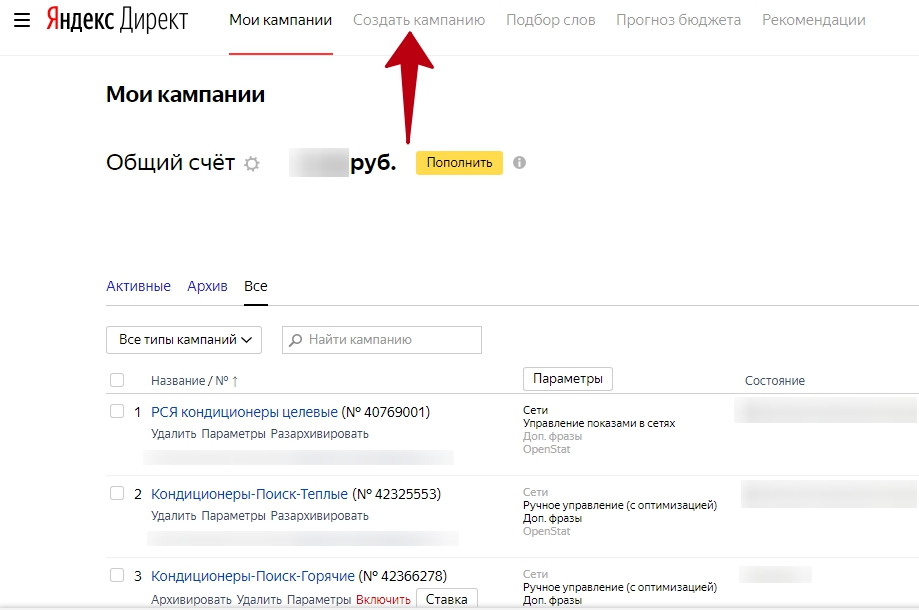Open campaign Кондиционеры-Поиск-Теплые
The height and width of the screenshot is (610, 919).
(250, 494)
